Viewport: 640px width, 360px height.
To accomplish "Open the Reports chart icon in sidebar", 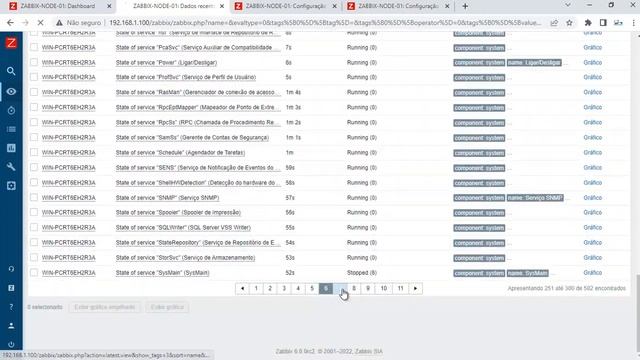I will [11, 148].
